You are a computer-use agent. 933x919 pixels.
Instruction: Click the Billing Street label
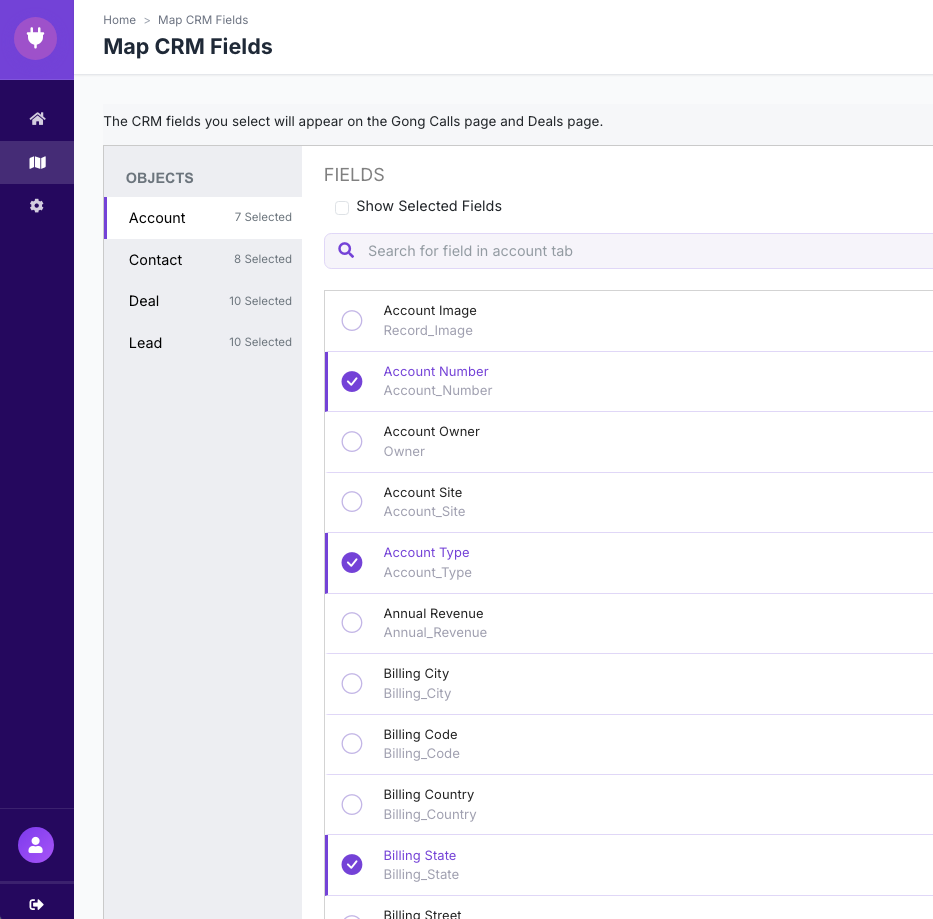(x=422, y=914)
